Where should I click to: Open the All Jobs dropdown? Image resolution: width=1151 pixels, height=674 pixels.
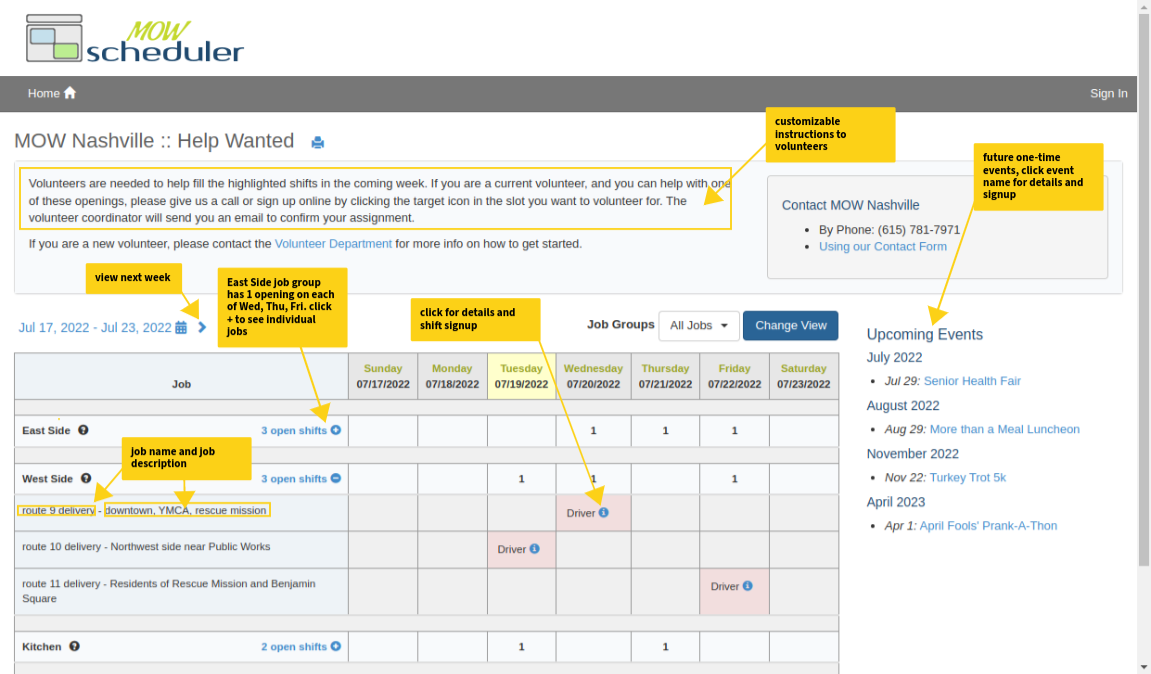(698, 325)
